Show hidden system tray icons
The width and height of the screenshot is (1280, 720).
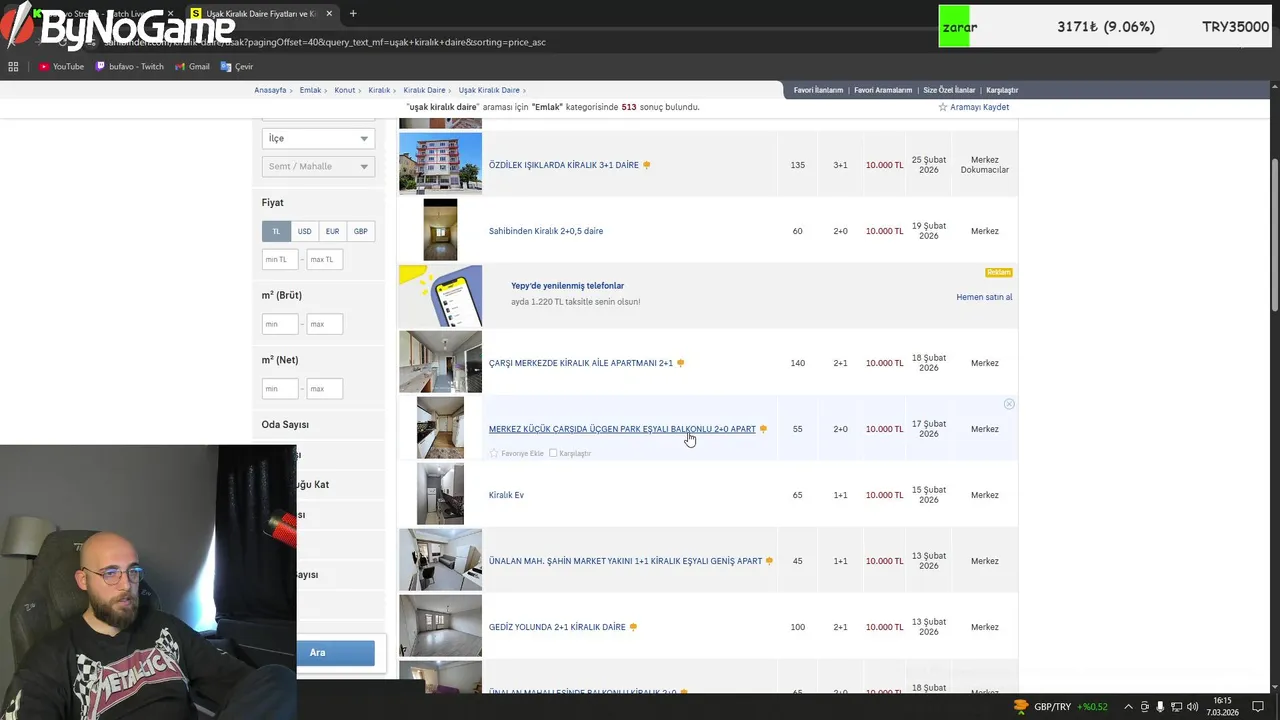tap(1129, 707)
